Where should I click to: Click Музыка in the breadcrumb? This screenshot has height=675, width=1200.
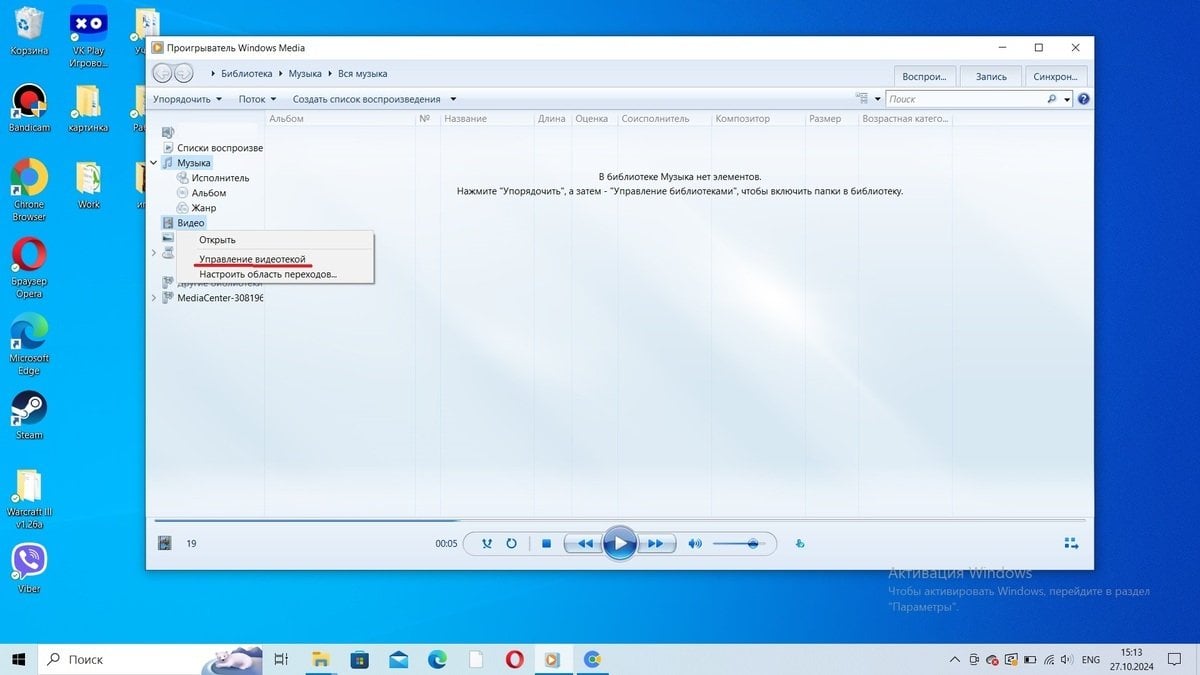pyautogui.click(x=305, y=74)
